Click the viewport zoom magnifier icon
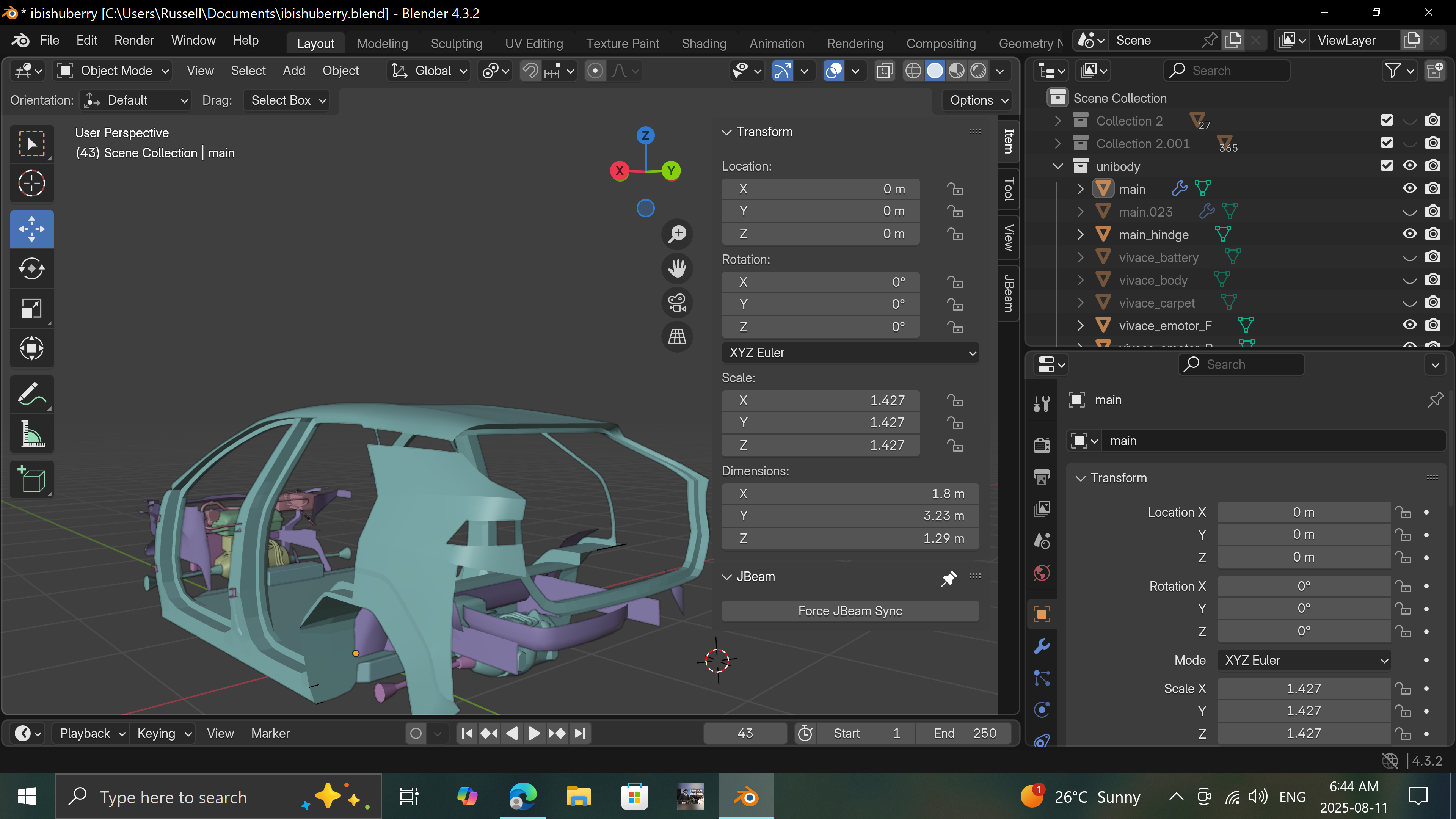 (677, 234)
